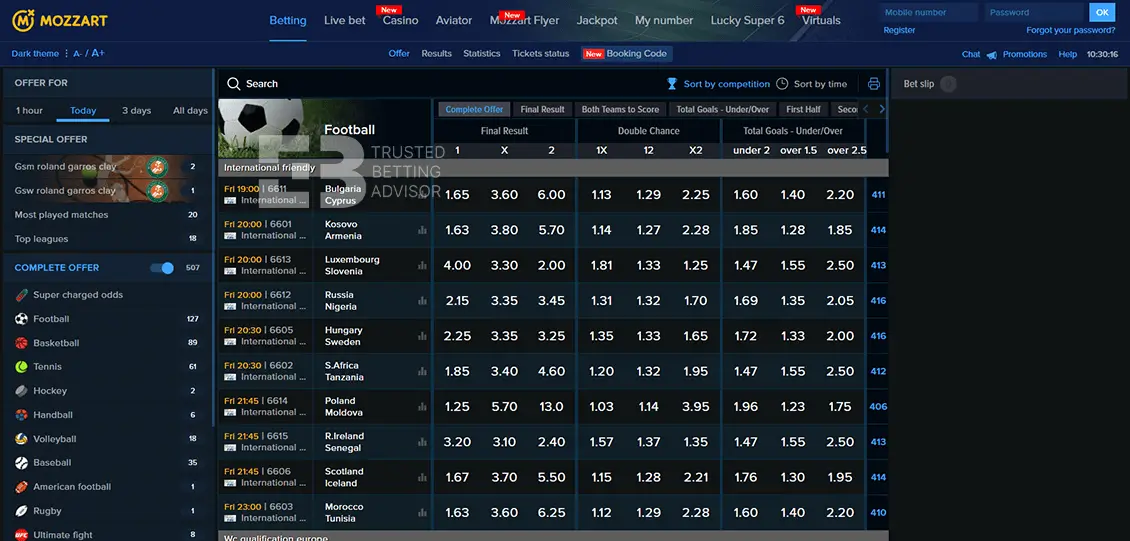Open statistics chart icon for Luxembourg Slovenia
The height and width of the screenshot is (541, 1130).
422,265
